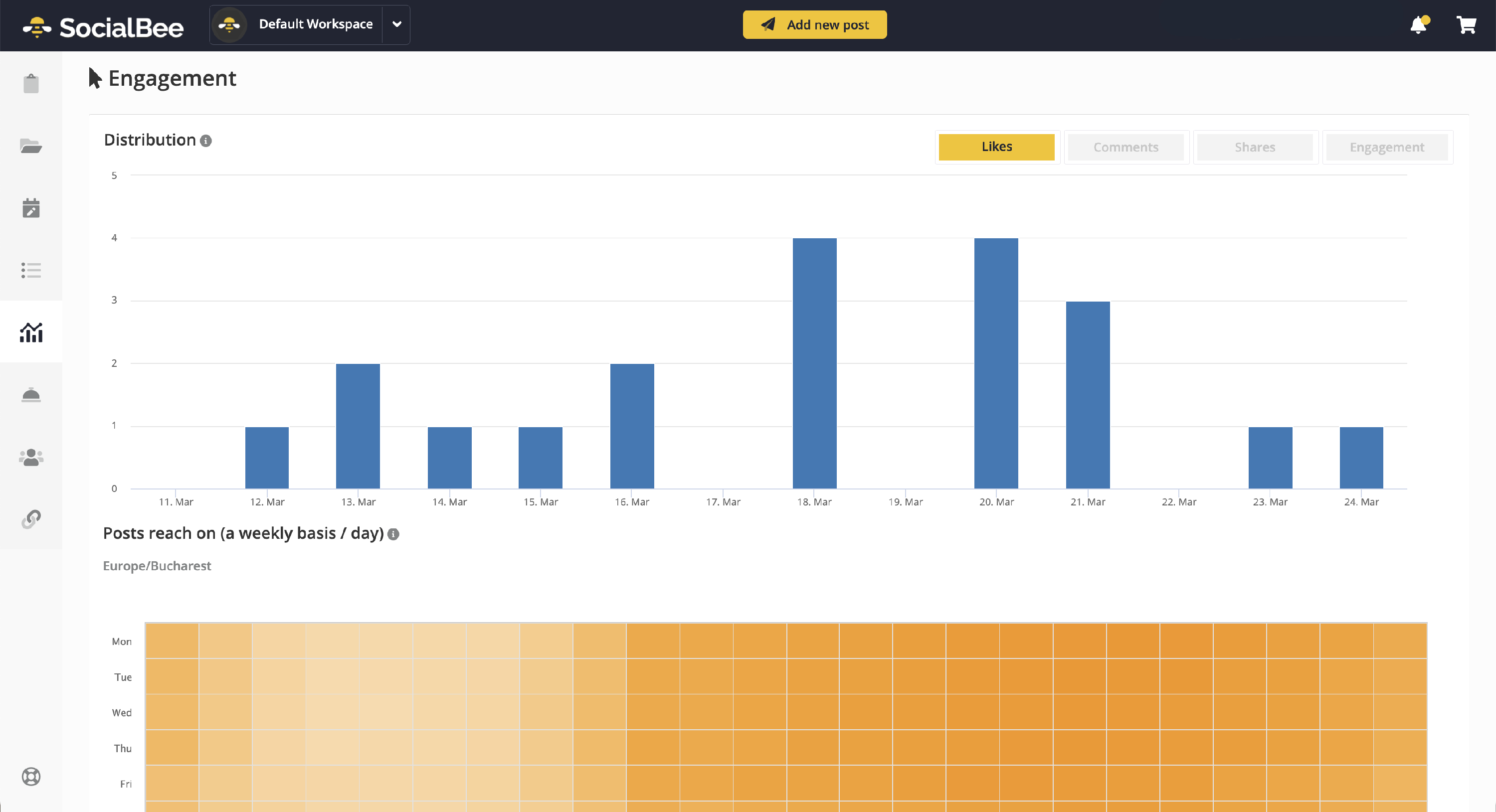
Task: Open the analytics chart icon in the sidebar
Action: pyautogui.click(x=31, y=332)
